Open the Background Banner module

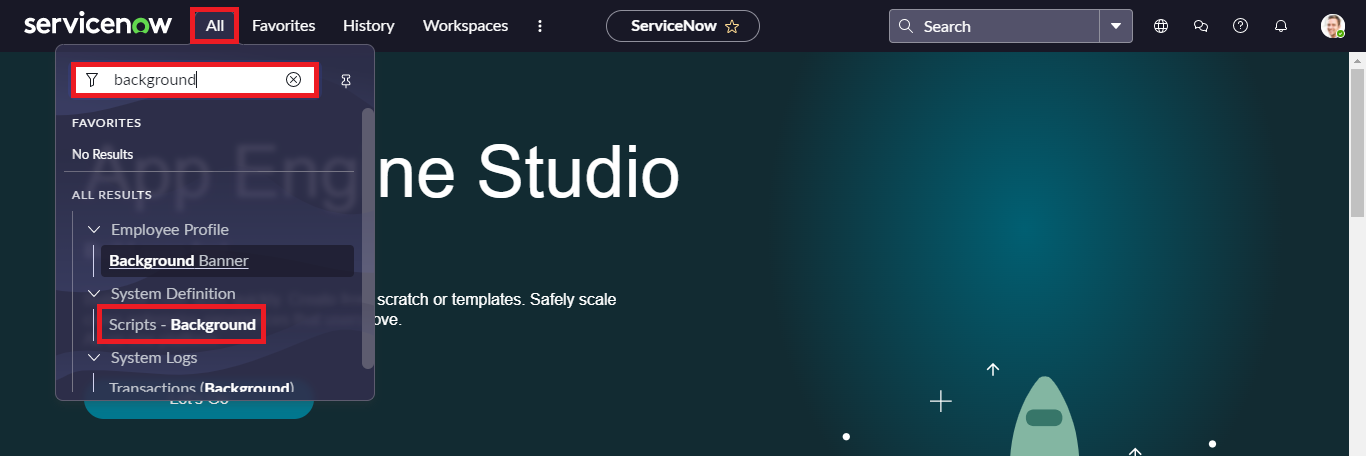pos(179,261)
